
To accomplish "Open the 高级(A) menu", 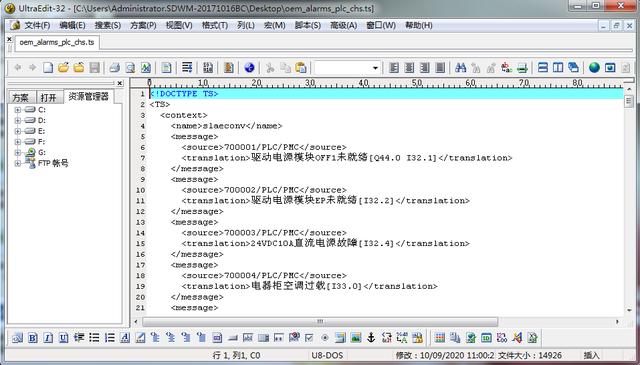I will click(343, 25).
